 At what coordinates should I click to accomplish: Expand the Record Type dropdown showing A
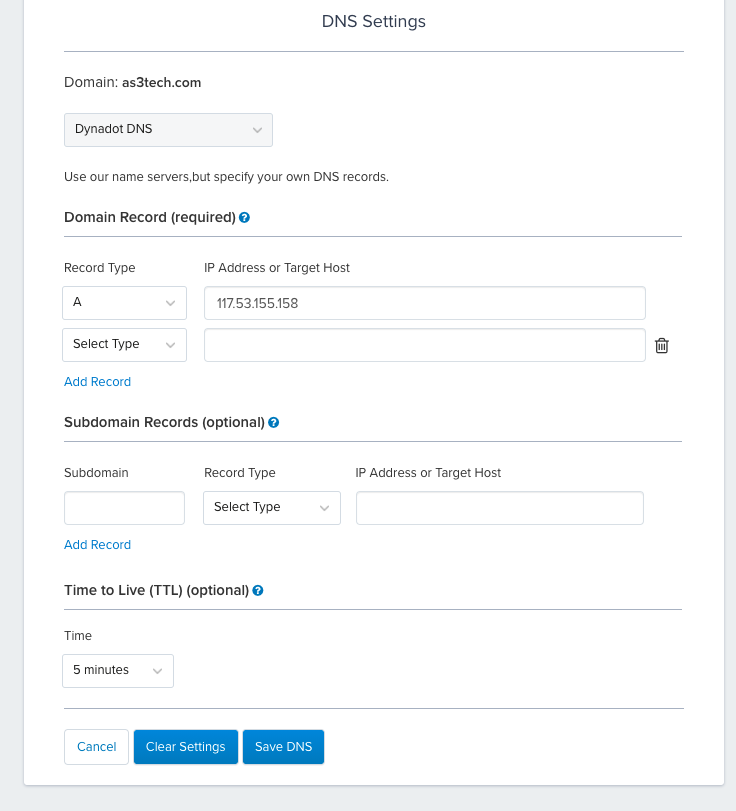(124, 303)
